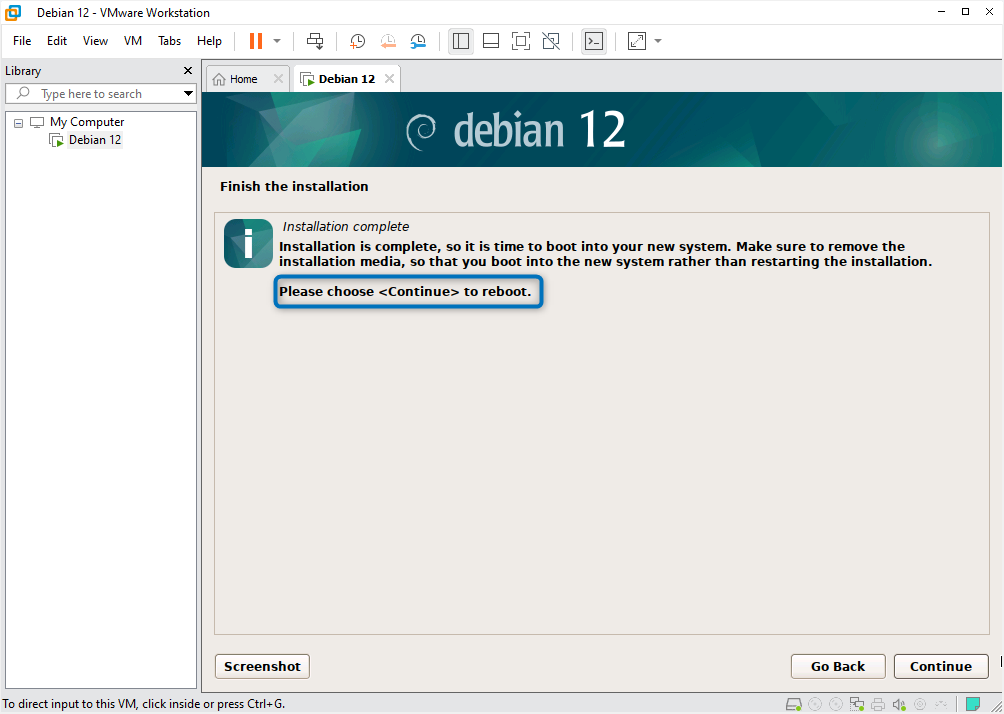Toggle the Library panel visibility
Image resolution: width=1004 pixels, height=714 pixels.
[460, 41]
